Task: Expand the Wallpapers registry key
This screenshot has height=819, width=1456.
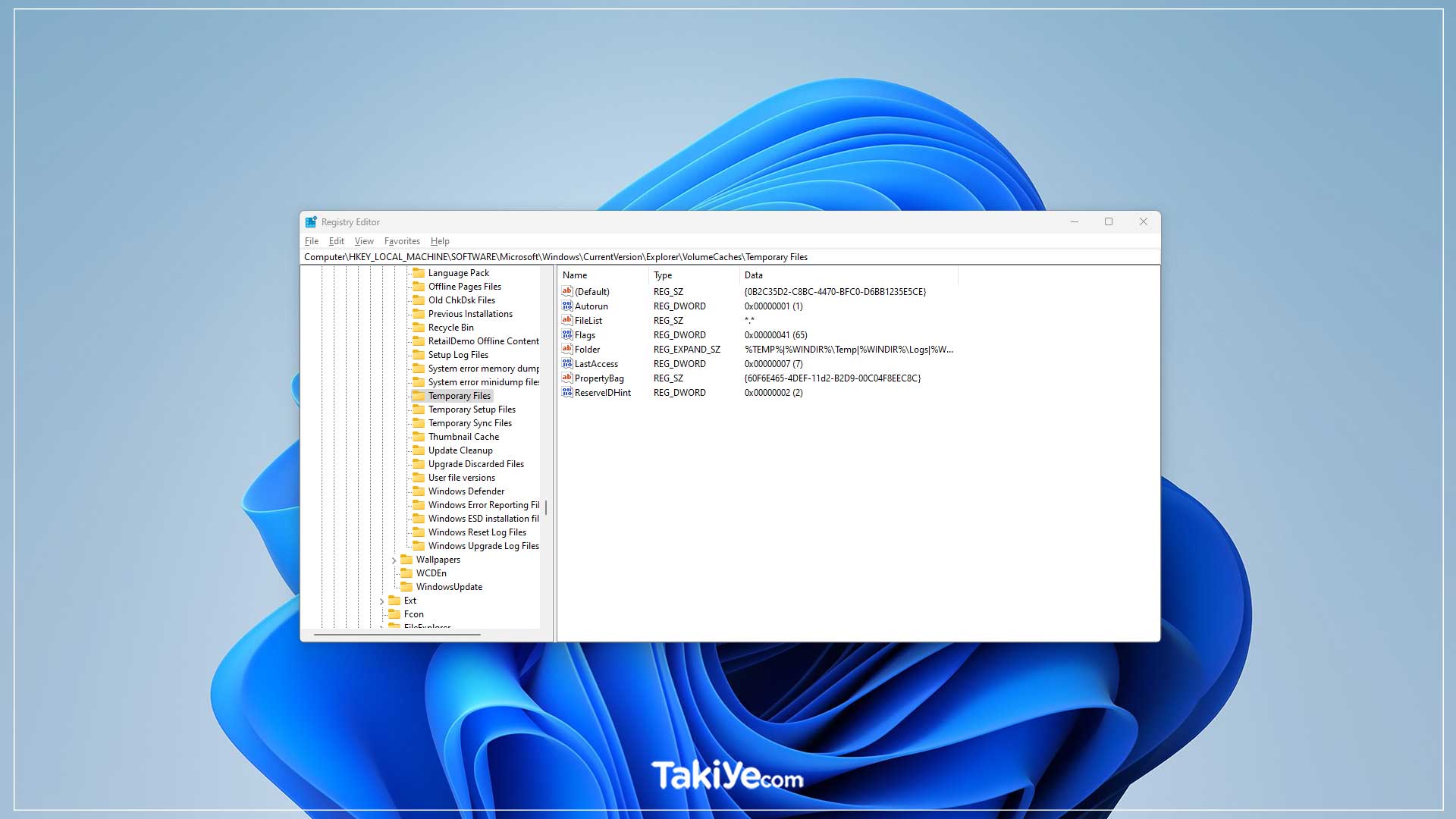Action: (394, 560)
